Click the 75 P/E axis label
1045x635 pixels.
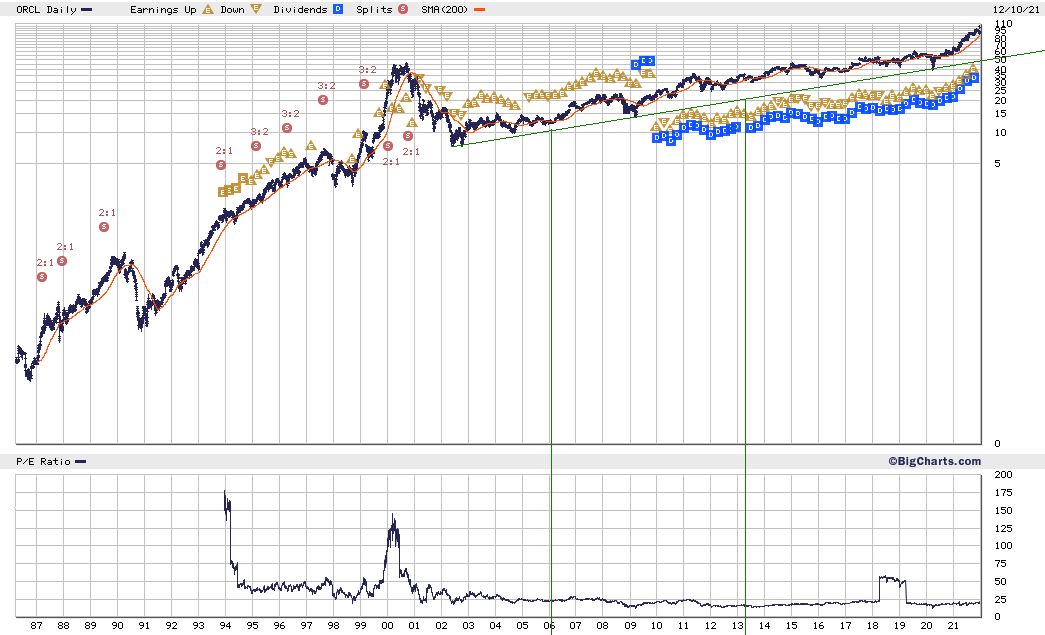(1000, 564)
